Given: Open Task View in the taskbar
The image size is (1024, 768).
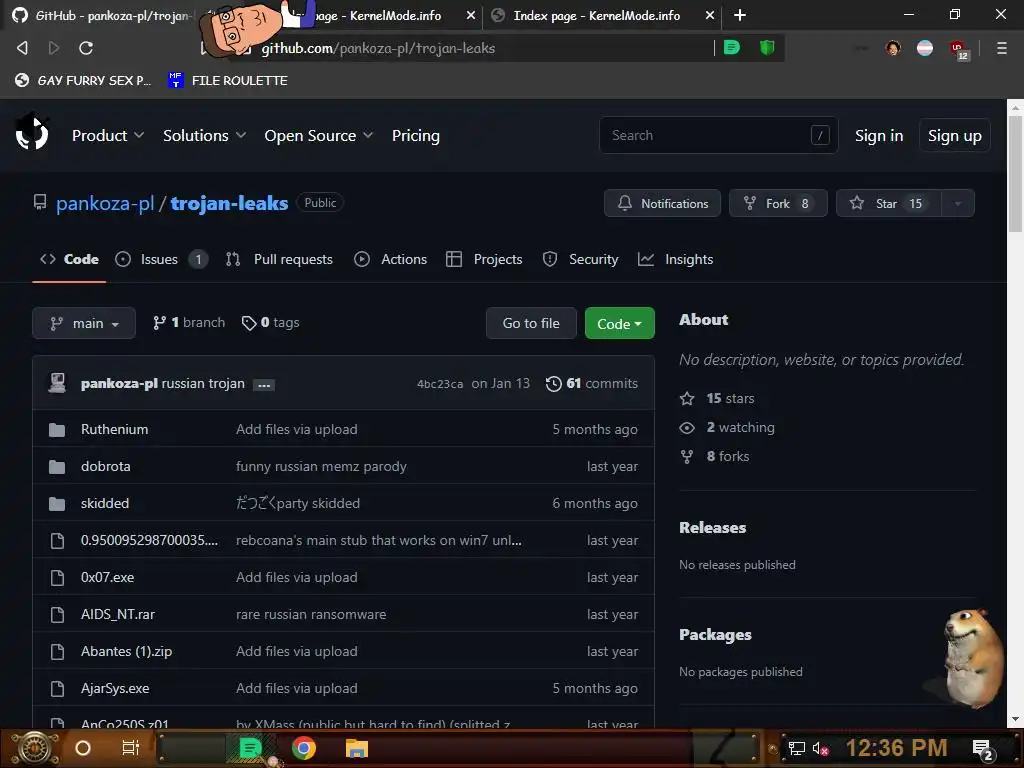Looking at the screenshot, I should (x=131, y=748).
